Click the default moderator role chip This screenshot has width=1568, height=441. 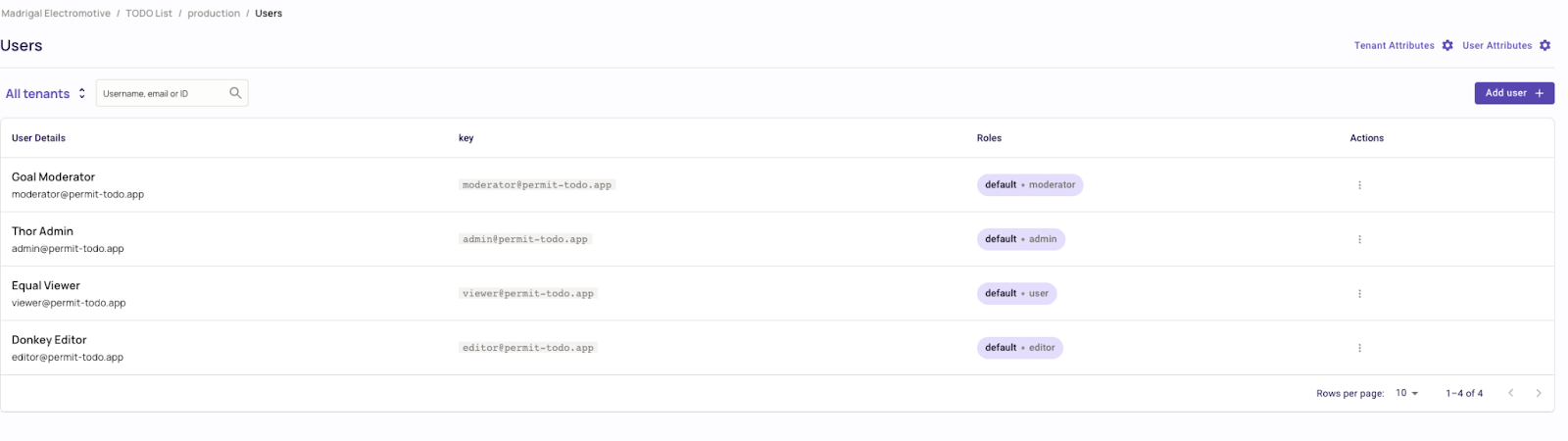1029,185
